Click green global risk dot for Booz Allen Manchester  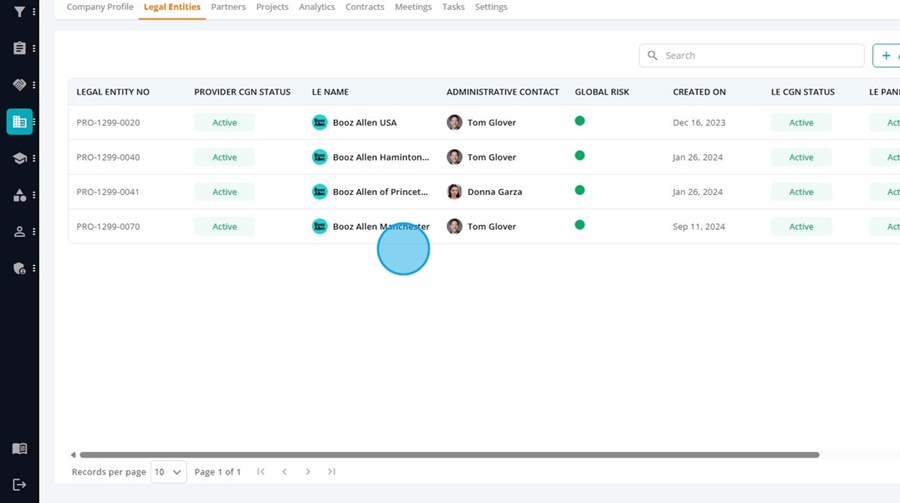(x=580, y=225)
